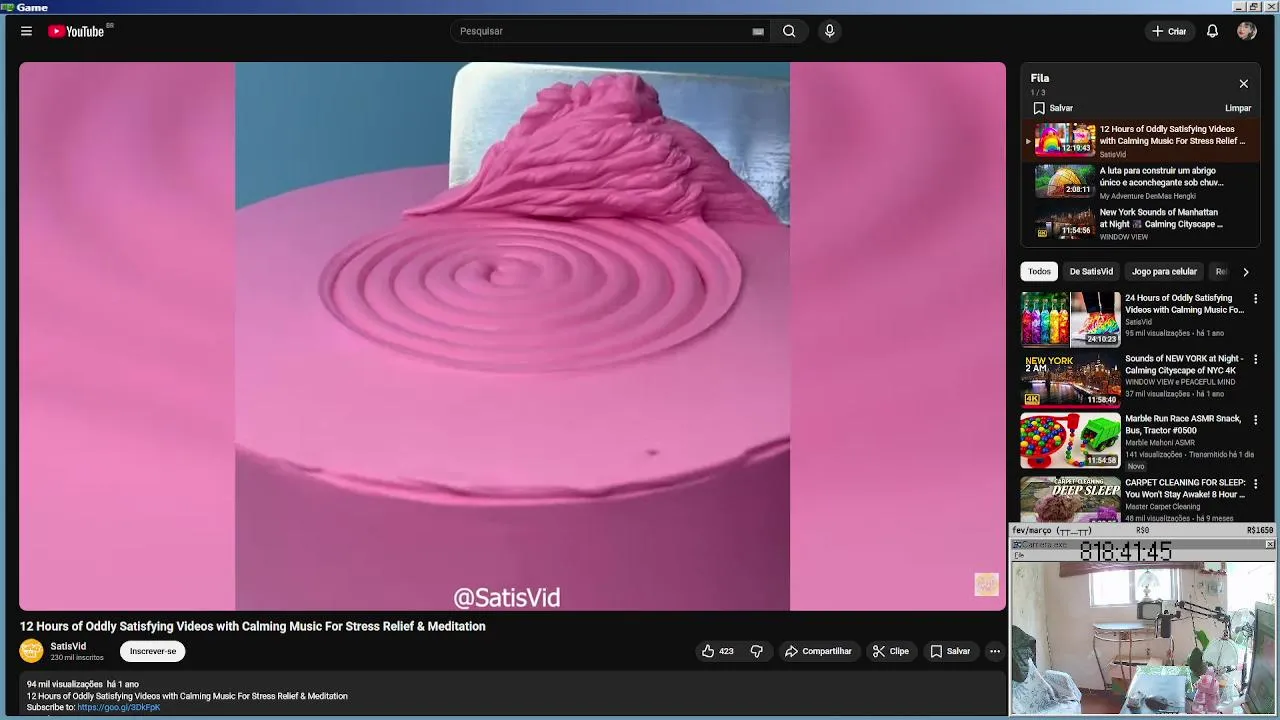Open options for CARPET CLEANING FOR SLEEP
Image resolution: width=1280 pixels, height=720 pixels.
tap(1256, 484)
